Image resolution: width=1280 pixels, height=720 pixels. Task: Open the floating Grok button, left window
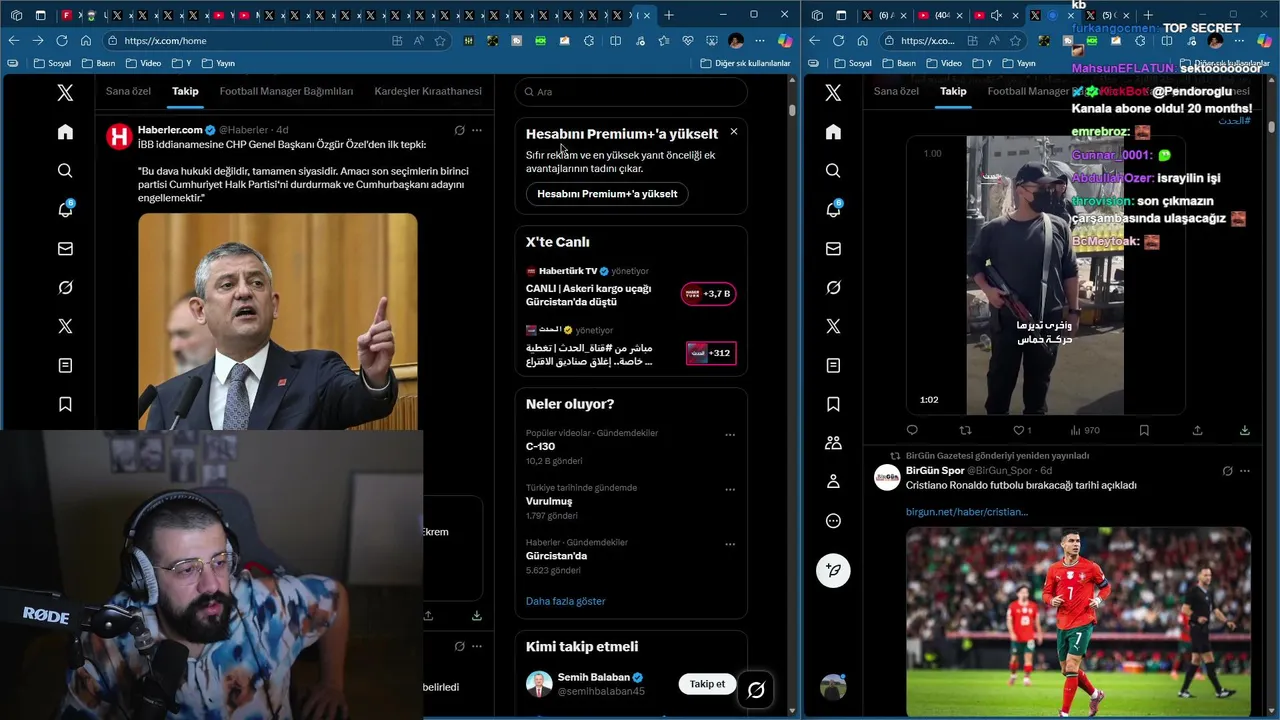click(x=756, y=689)
